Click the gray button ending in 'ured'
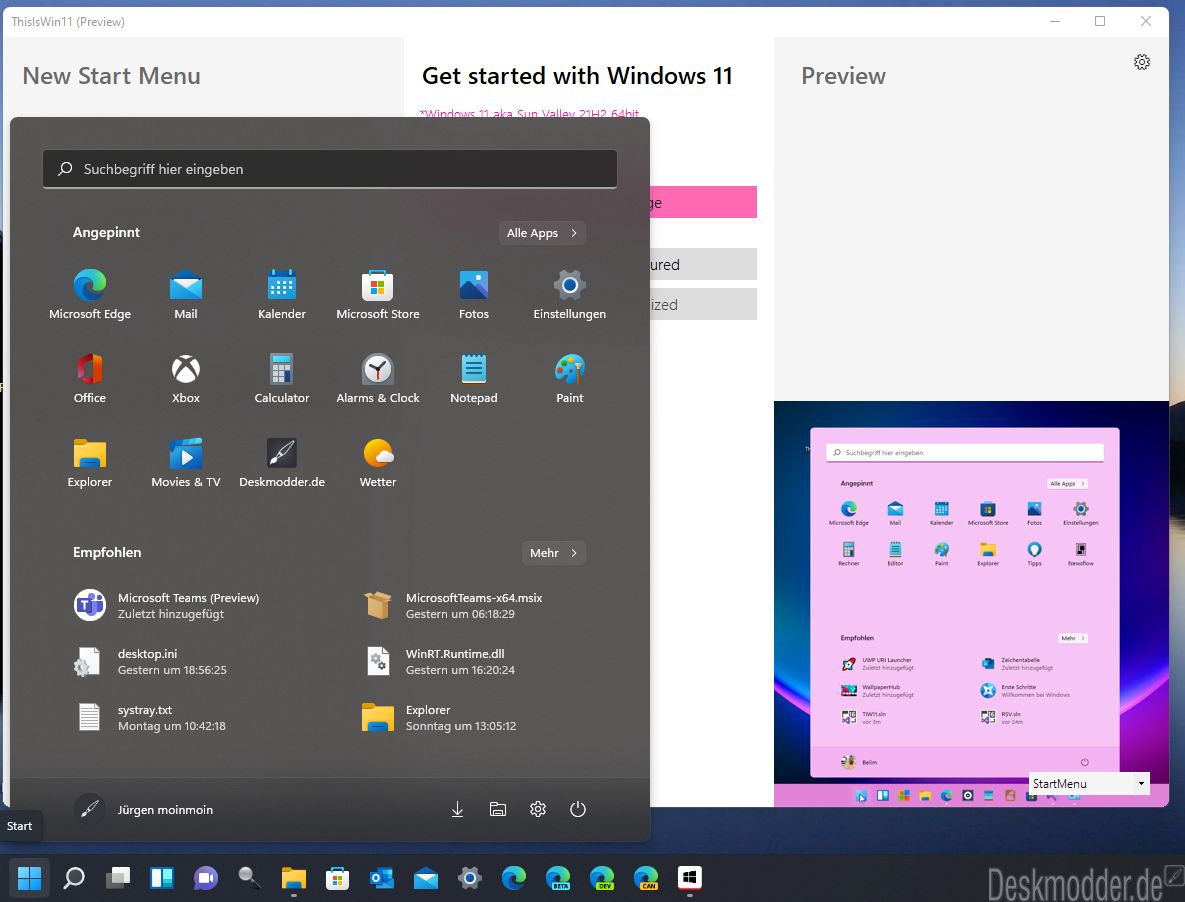The height and width of the screenshot is (902, 1185). pos(704,264)
